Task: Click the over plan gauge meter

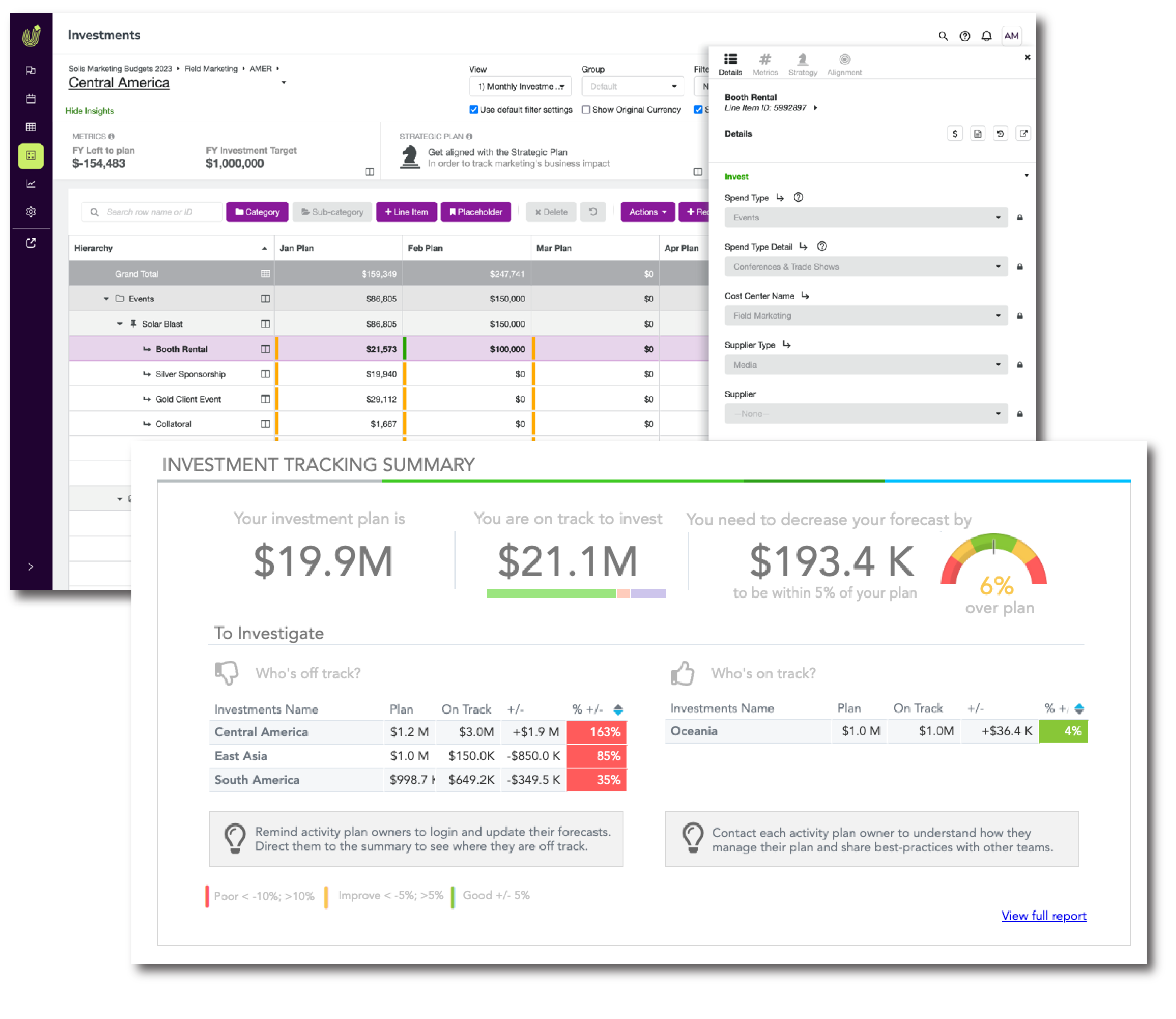Action: [x=993, y=560]
